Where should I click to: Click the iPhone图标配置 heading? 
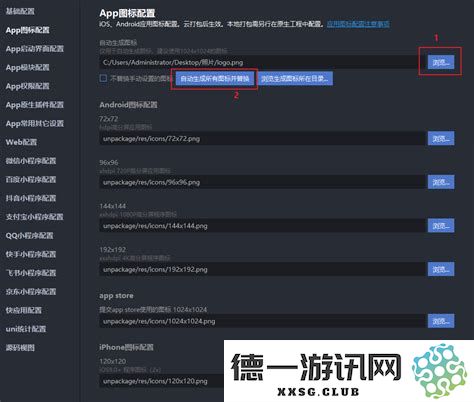[x=126, y=347]
